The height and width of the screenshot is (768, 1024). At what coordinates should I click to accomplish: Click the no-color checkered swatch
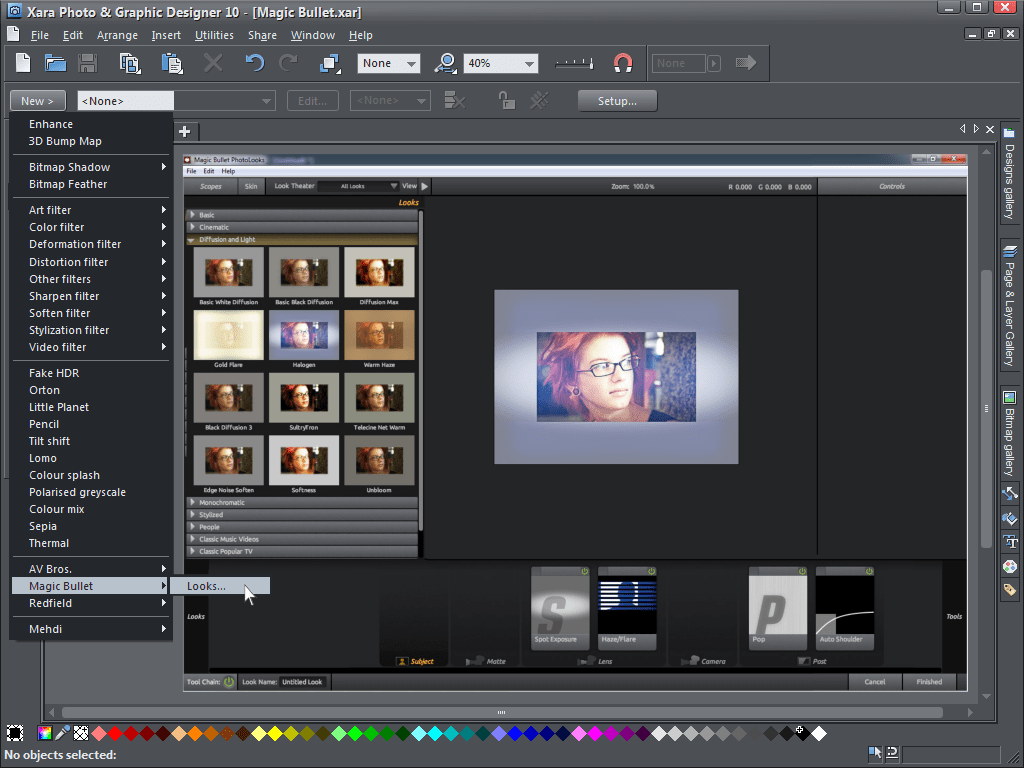click(80, 733)
